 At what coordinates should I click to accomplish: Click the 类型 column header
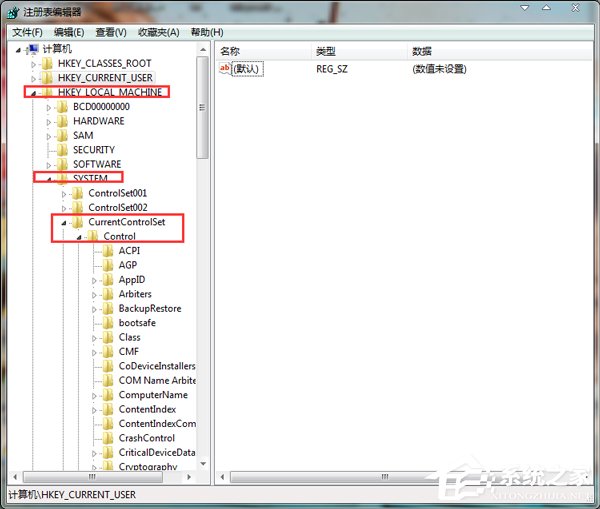click(359, 51)
